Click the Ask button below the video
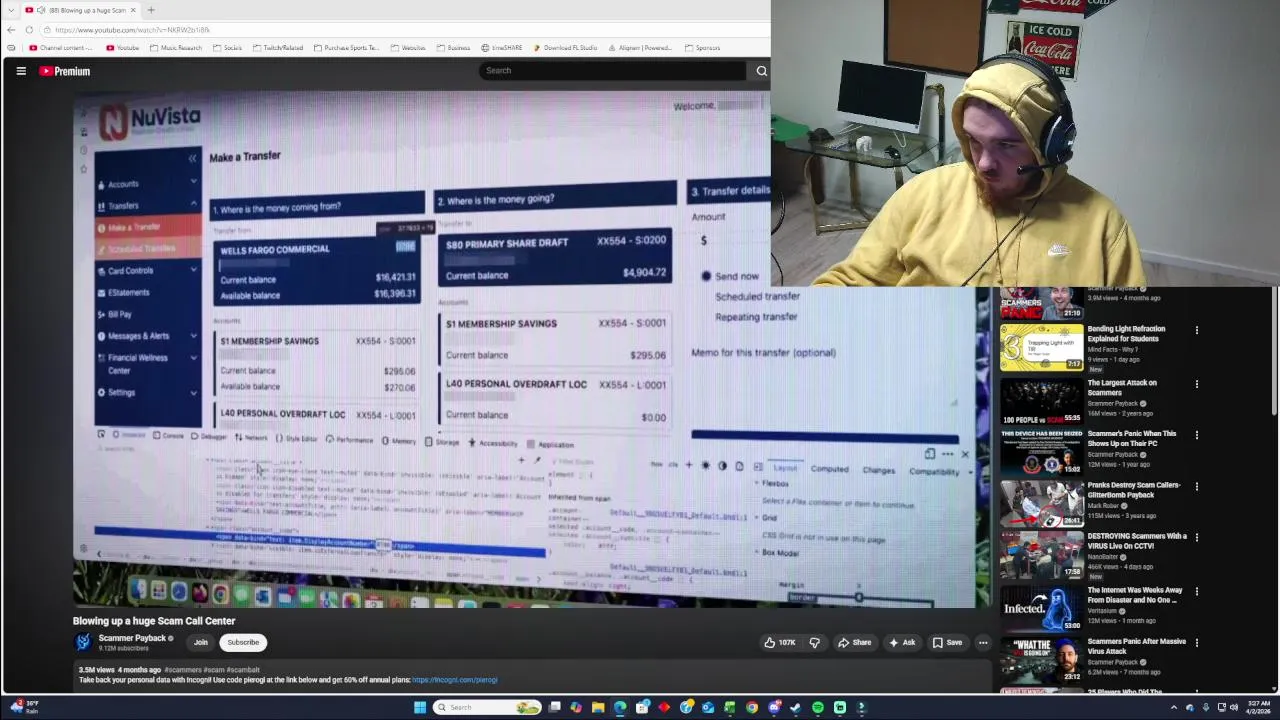The height and width of the screenshot is (720, 1280). coord(902,643)
